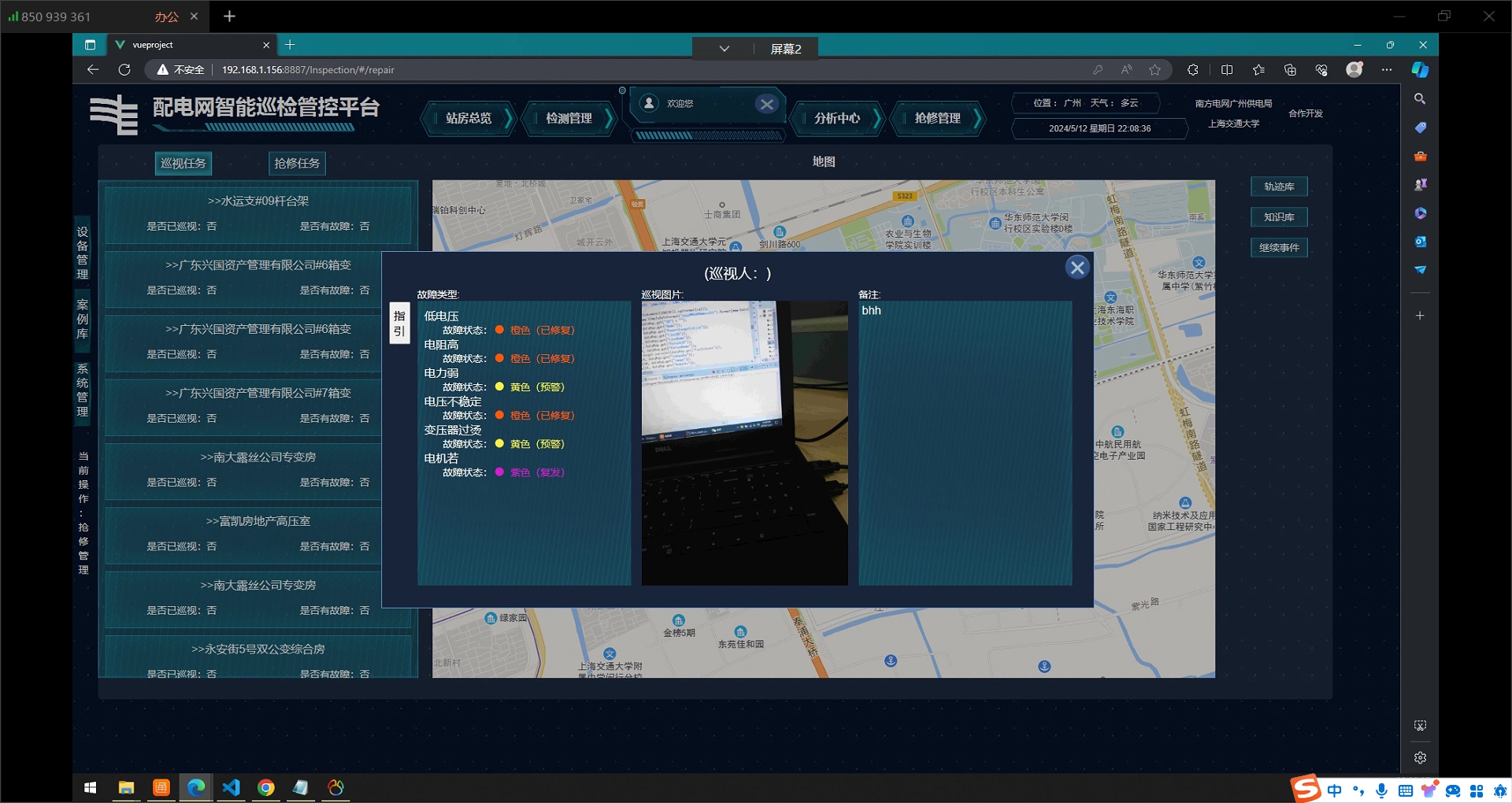Click the 指引 guide button in popup
This screenshot has height=803, width=1512.
399,324
